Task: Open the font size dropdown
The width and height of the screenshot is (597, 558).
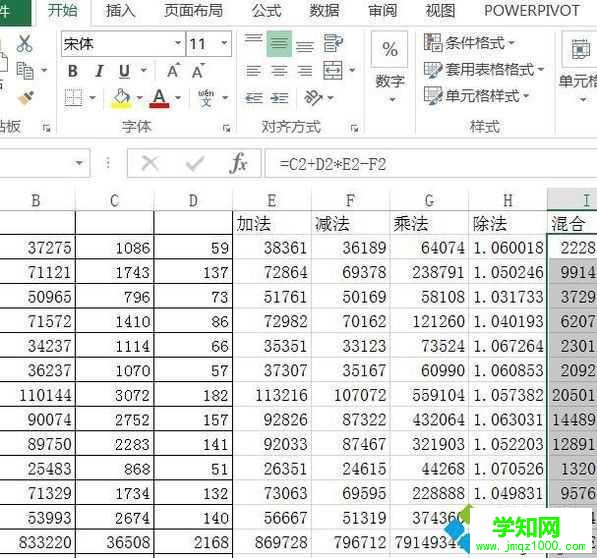Action: [225, 43]
